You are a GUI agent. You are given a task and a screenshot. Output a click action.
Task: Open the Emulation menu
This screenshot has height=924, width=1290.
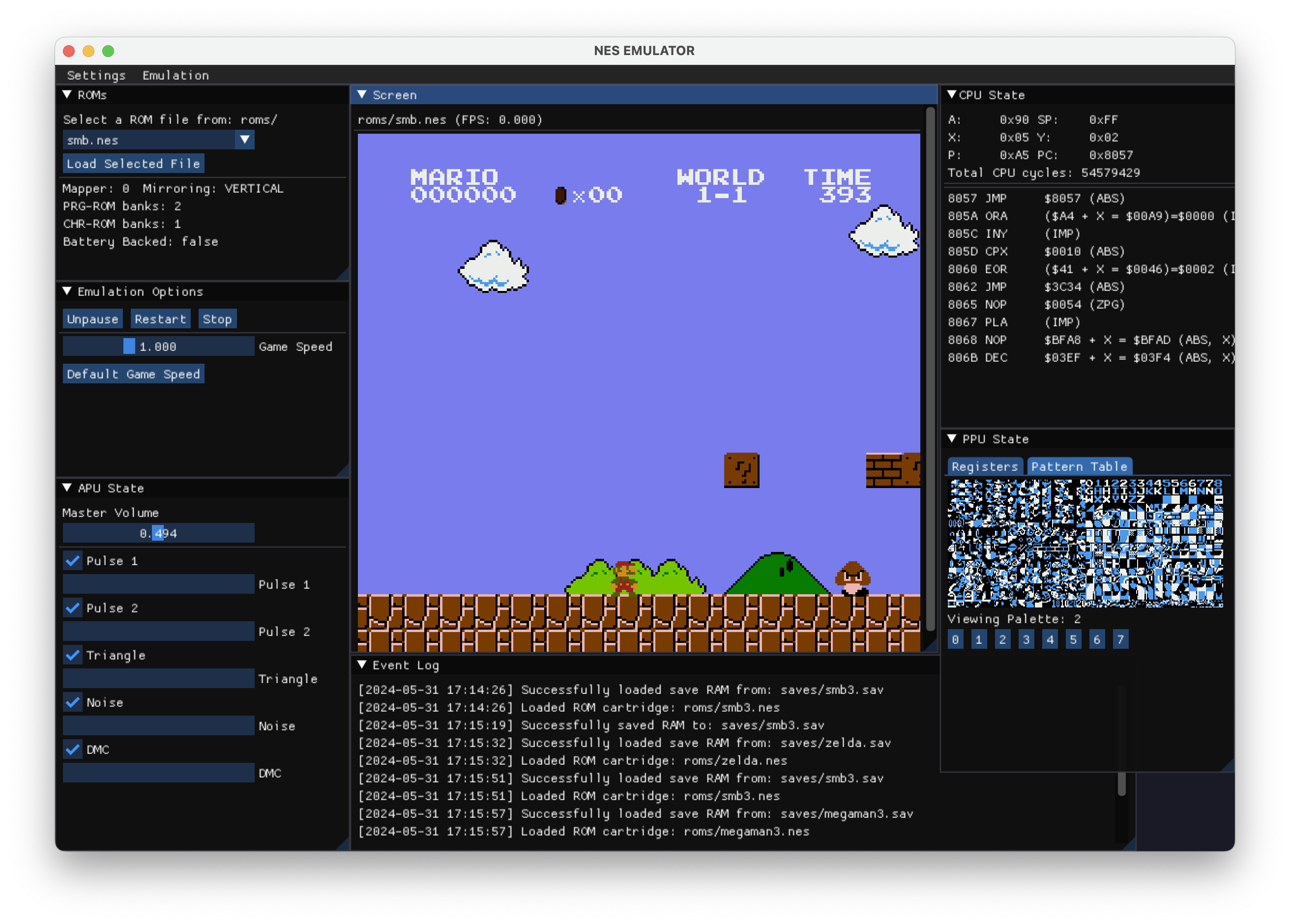pyautogui.click(x=176, y=75)
